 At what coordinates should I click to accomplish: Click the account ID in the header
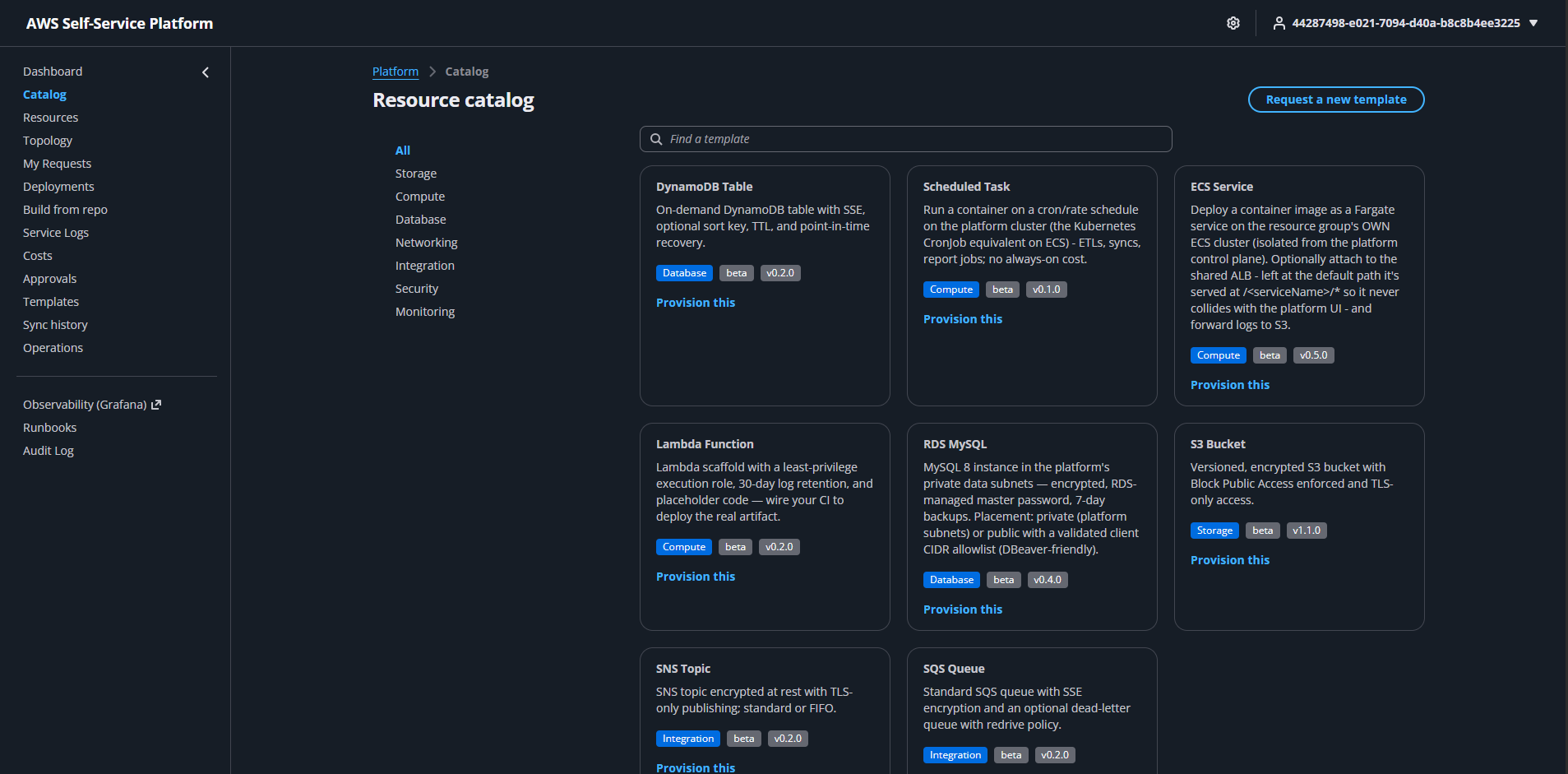[1405, 23]
